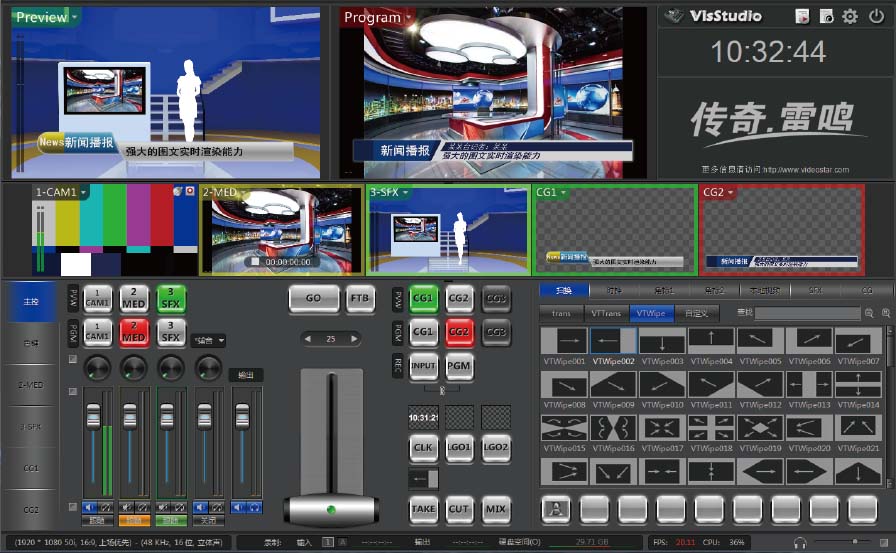896x553 pixels.
Task: Choose the VTWipe019 diamond wipe pattern
Action: [x=760, y=428]
